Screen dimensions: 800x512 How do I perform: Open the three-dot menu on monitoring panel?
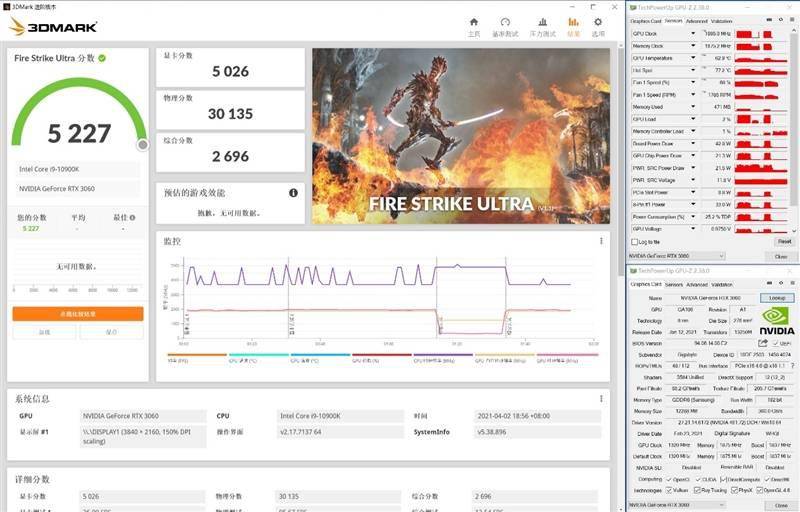pyautogui.click(x=602, y=241)
